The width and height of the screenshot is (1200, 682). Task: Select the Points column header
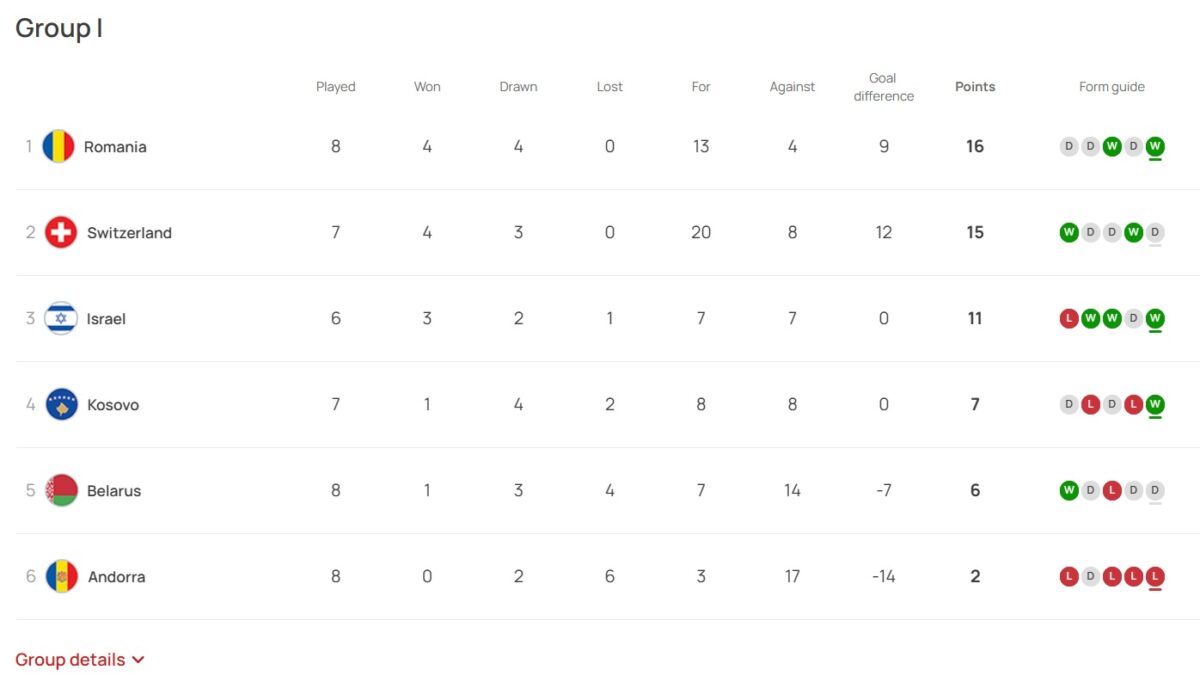tap(975, 87)
